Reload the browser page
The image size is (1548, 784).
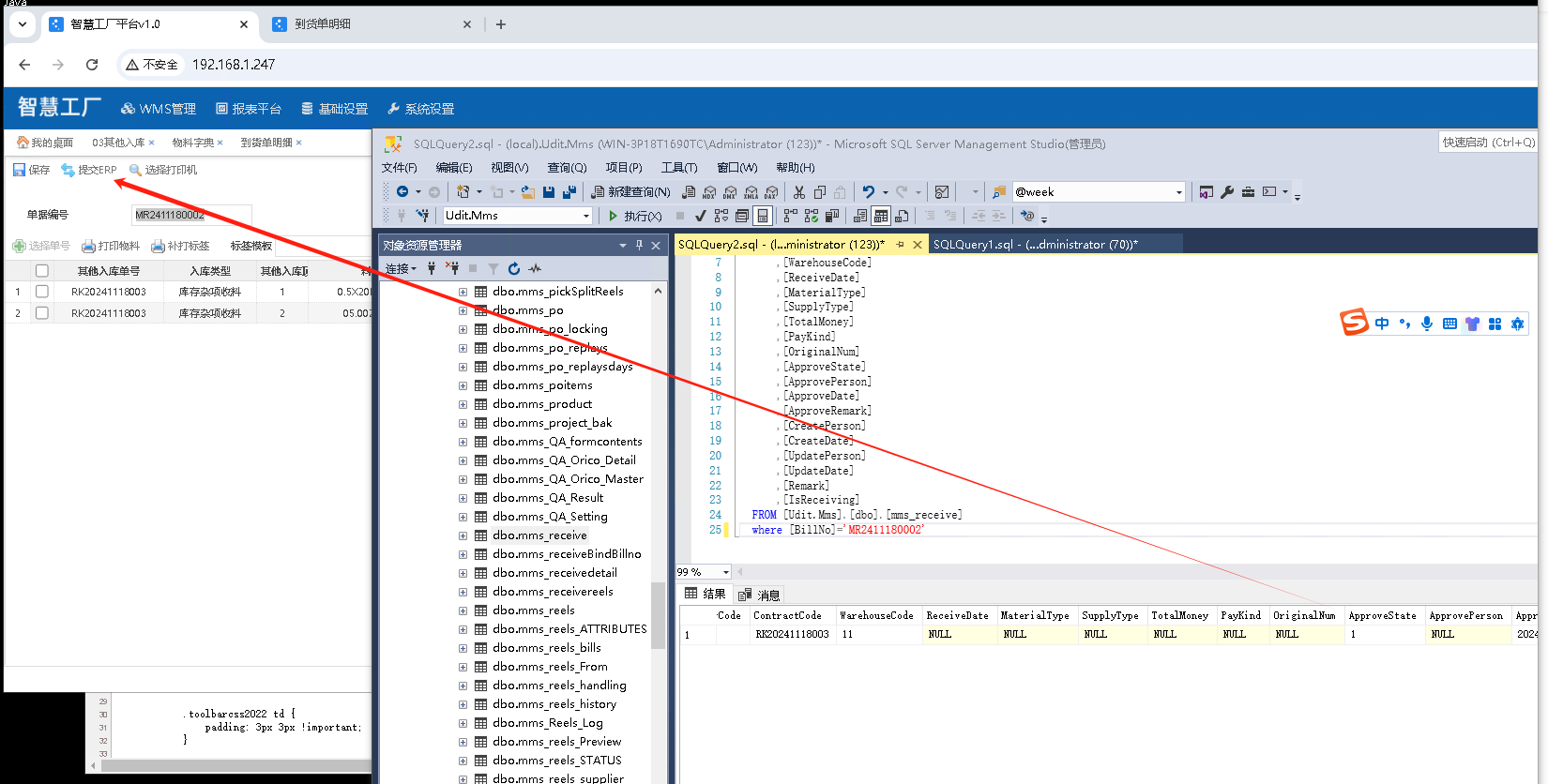[x=92, y=65]
